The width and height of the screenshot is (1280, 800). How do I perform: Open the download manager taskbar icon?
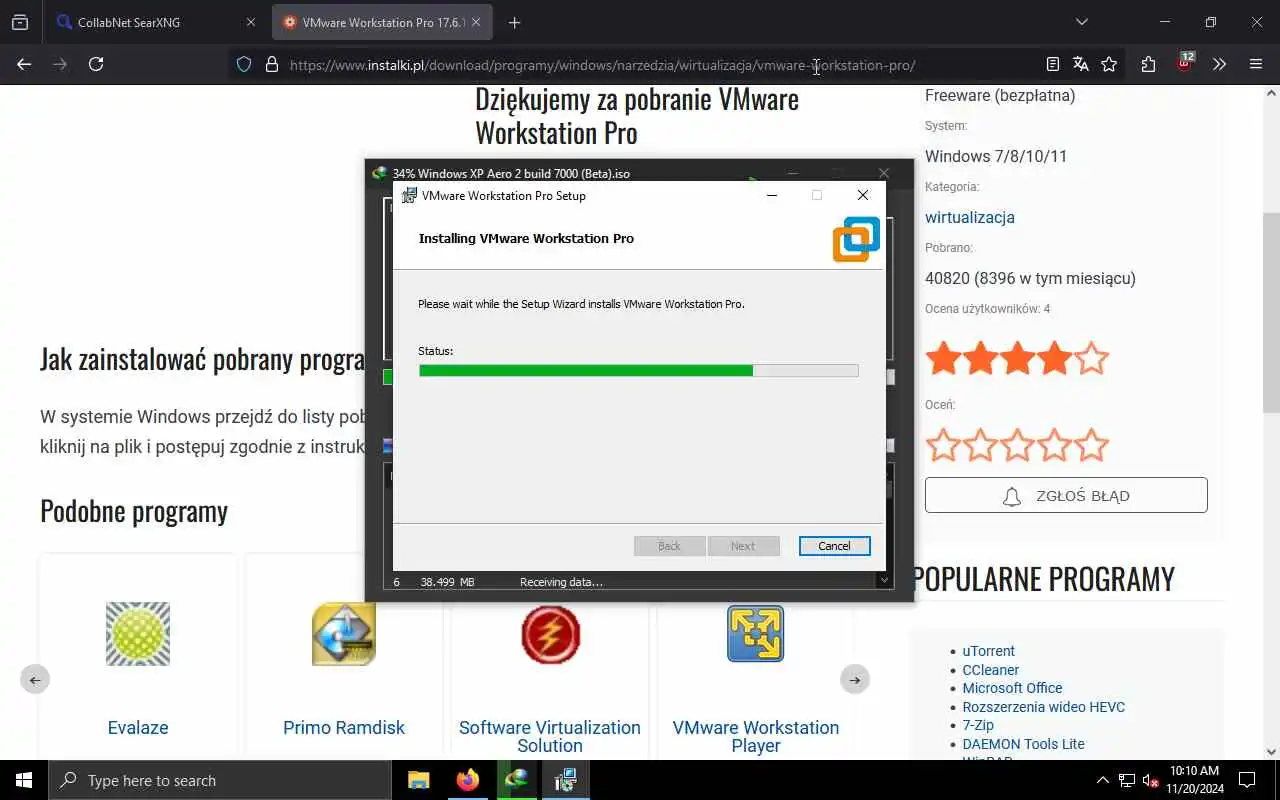[x=516, y=780]
